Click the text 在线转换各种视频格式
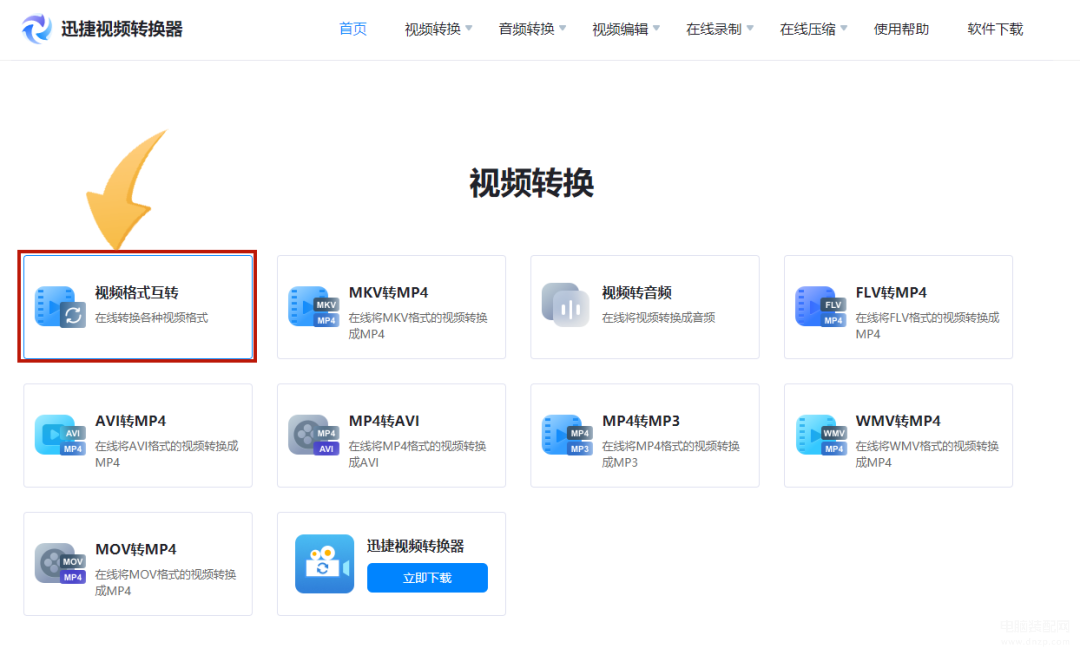Image resolution: width=1080 pixels, height=655 pixels. point(152,318)
